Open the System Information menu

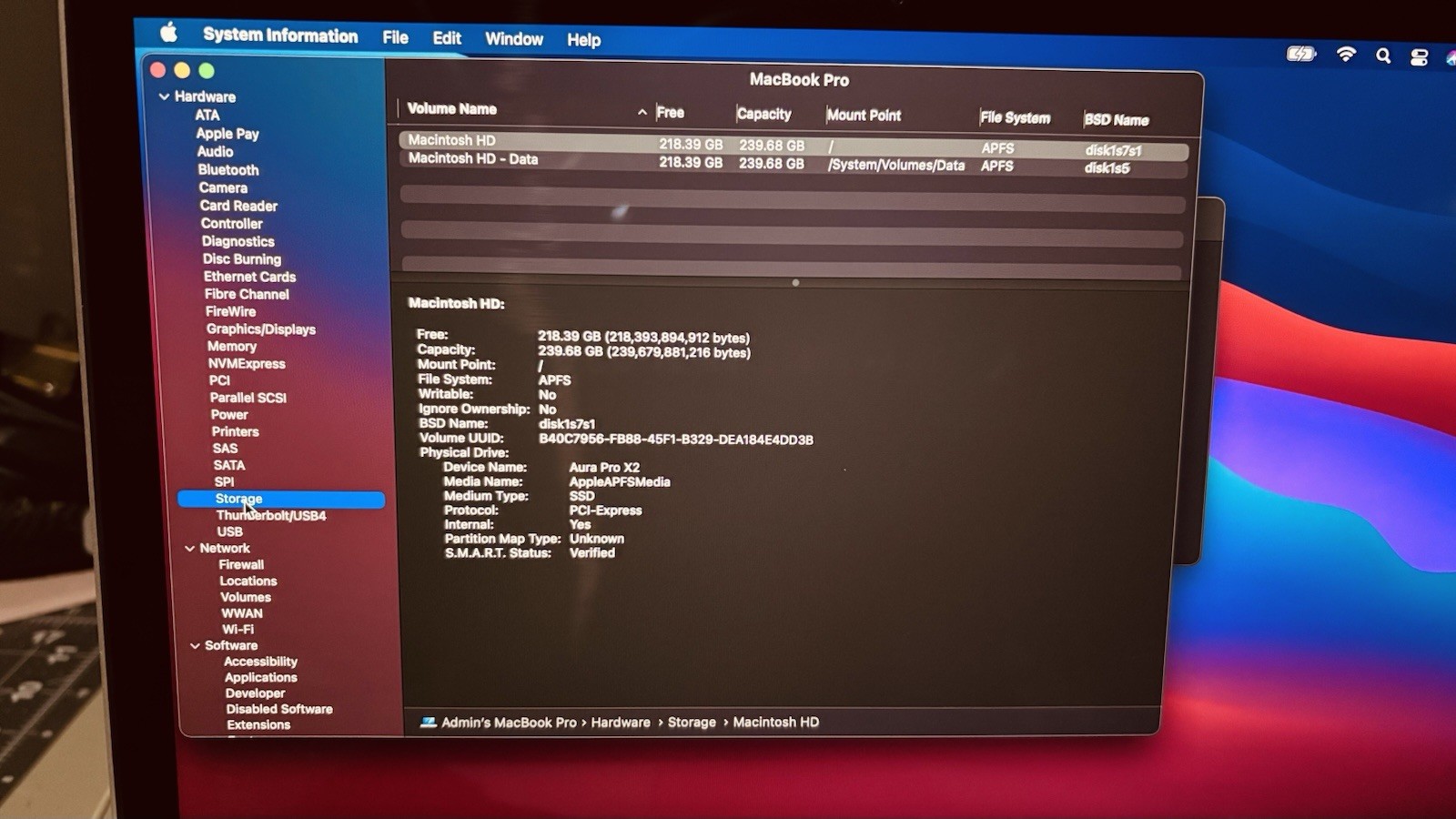[280, 35]
